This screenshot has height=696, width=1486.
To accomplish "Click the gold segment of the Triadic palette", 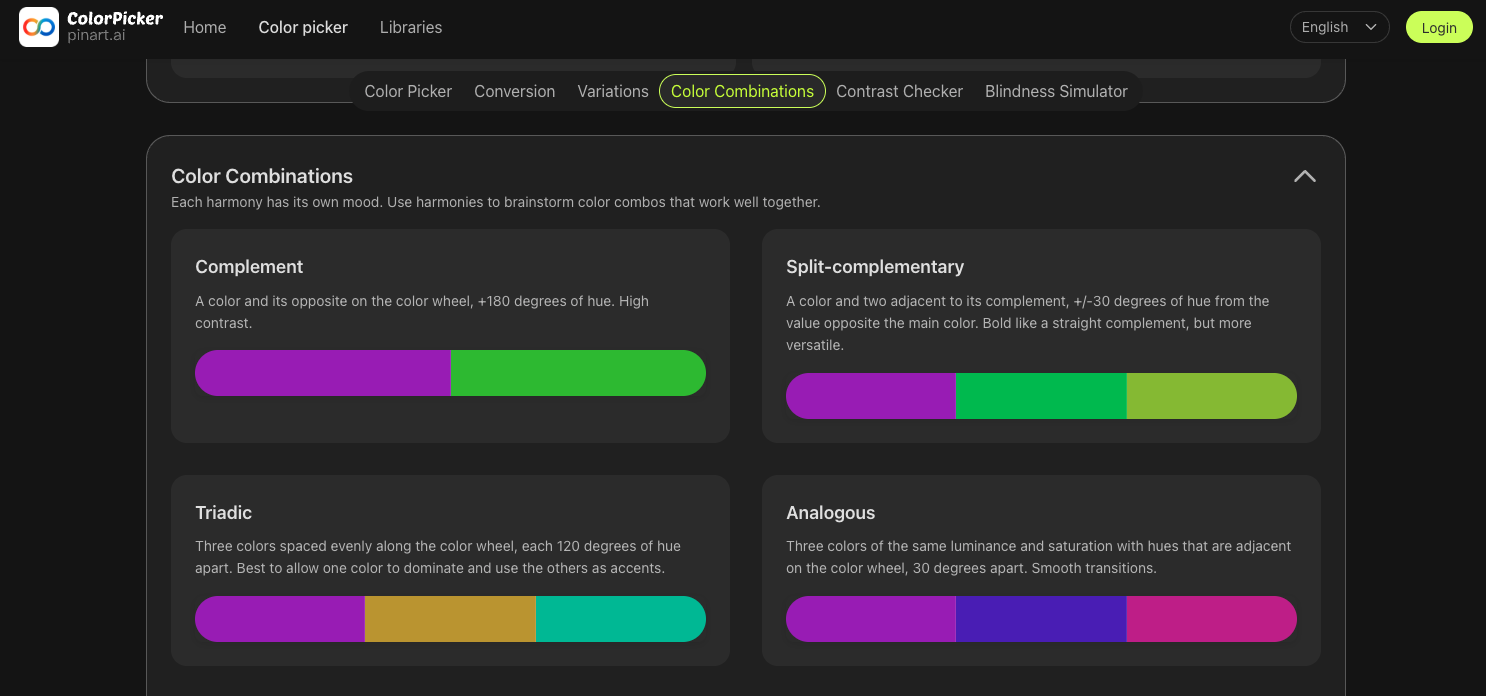I will point(450,619).
